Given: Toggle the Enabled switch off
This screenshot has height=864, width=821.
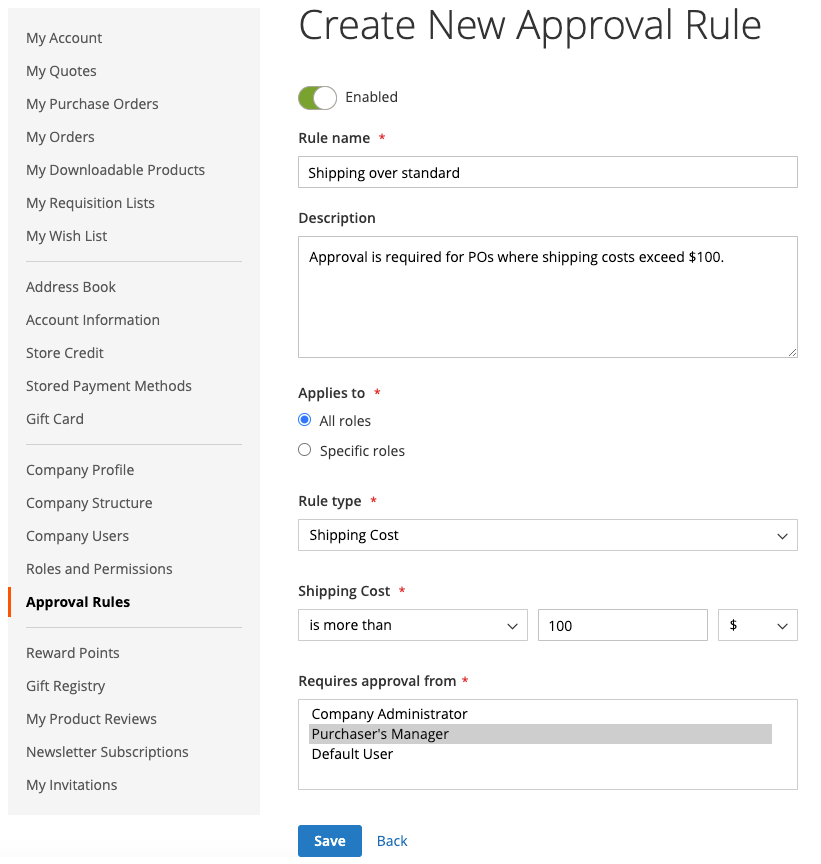Looking at the screenshot, I should tap(317, 98).
